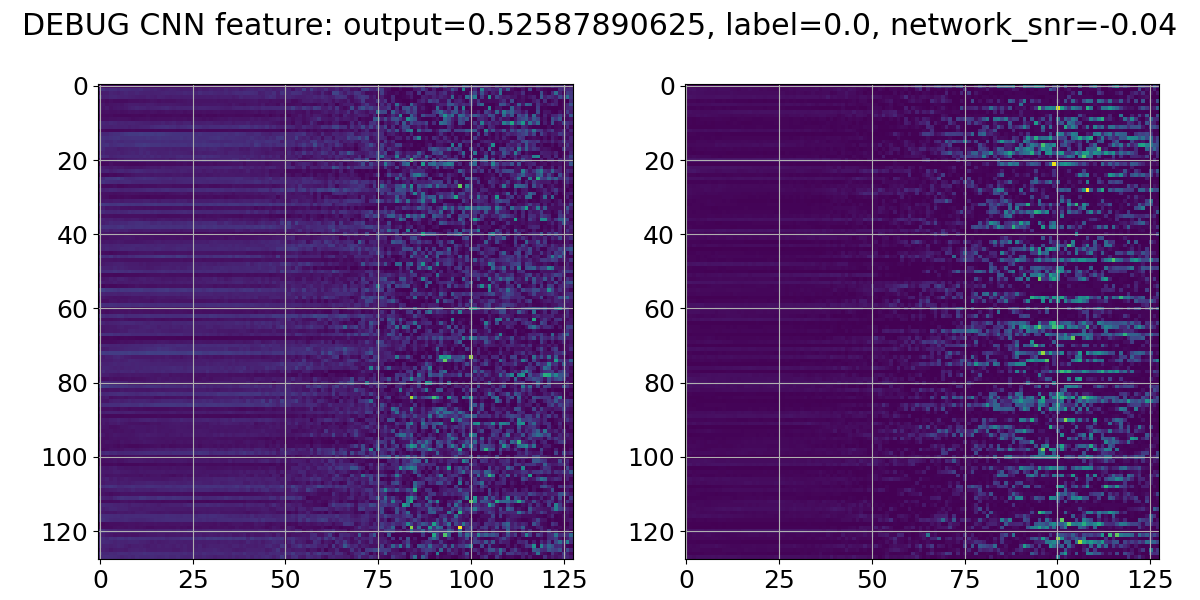Click y-axis tick label 80 of right plot
Screen dimensions: 1200x600
(661, 383)
